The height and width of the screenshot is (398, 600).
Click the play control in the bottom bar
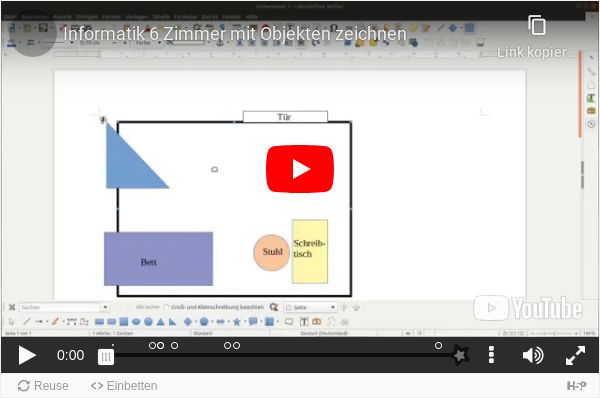point(27,356)
